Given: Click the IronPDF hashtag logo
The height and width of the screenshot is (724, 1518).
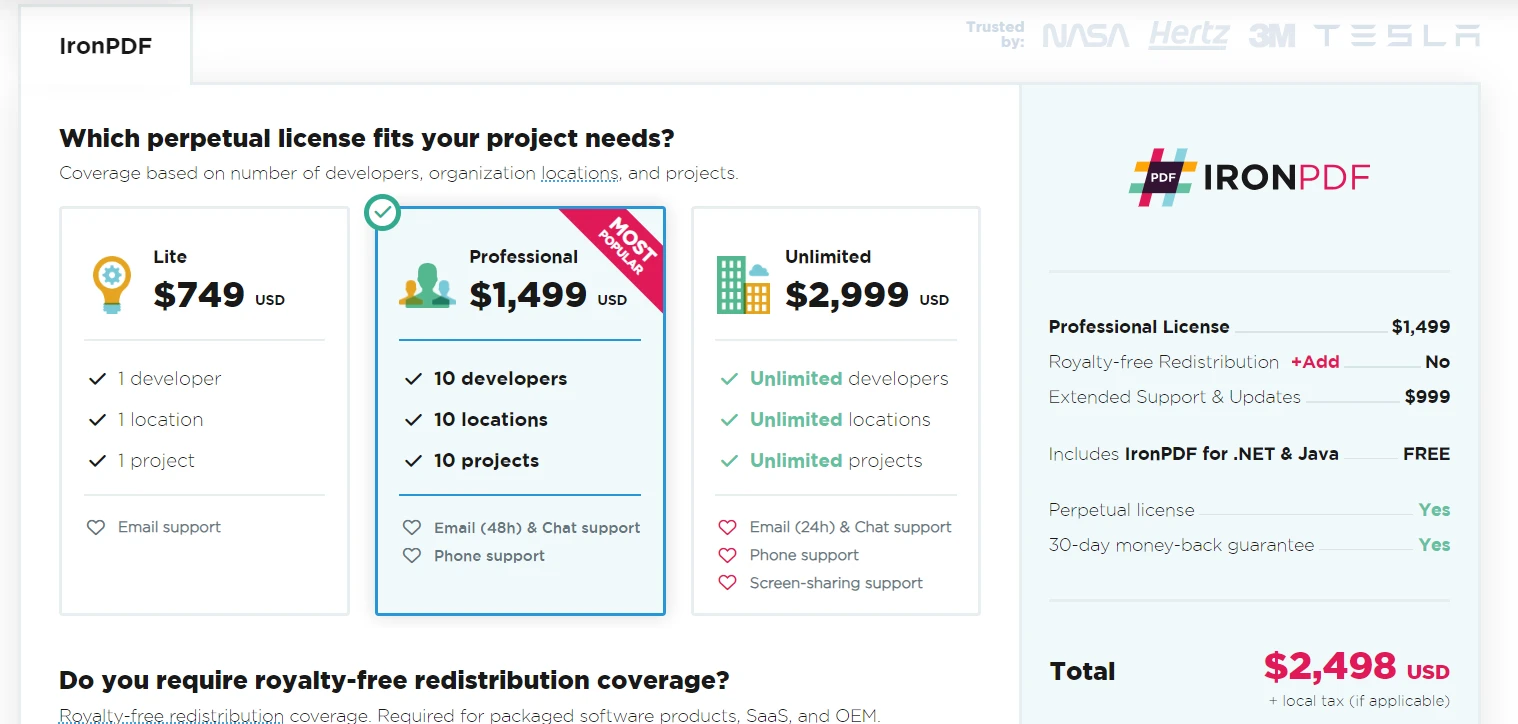Looking at the screenshot, I should [x=1163, y=177].
